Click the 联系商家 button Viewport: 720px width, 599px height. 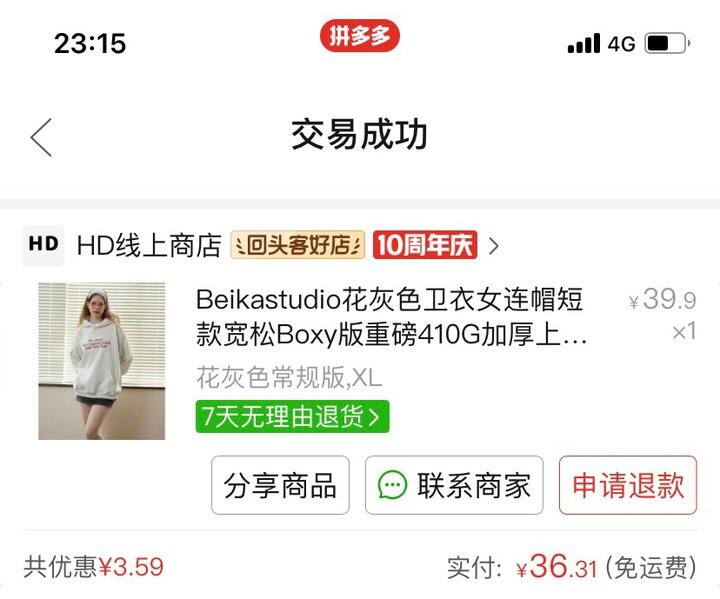454,485
